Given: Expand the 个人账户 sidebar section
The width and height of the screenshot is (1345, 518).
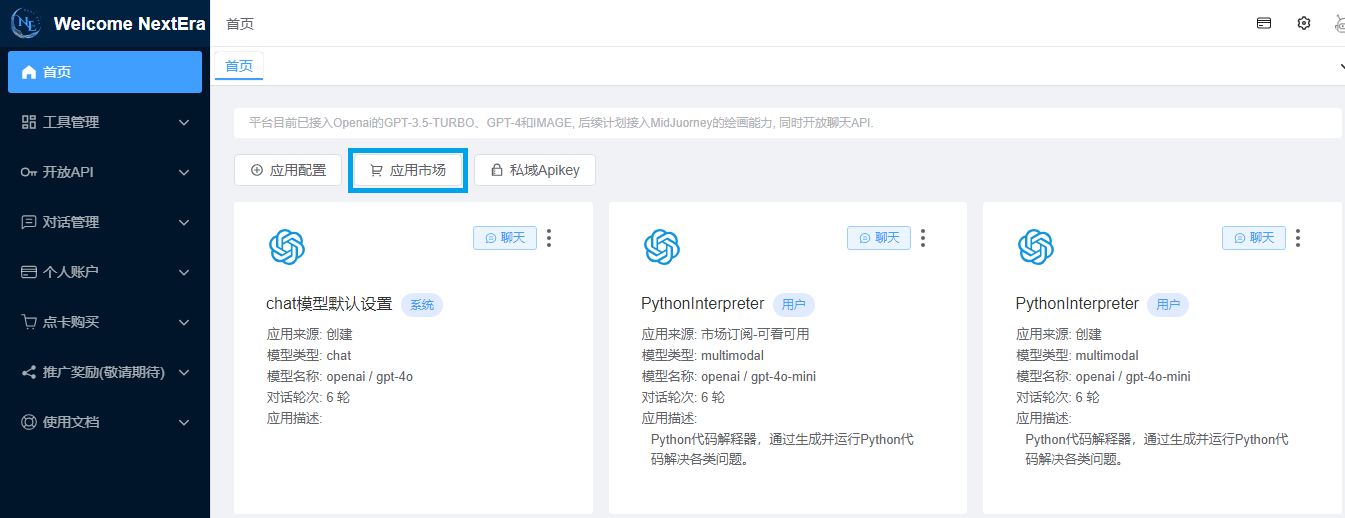Looking at the screenshot, I should [105, 272].
